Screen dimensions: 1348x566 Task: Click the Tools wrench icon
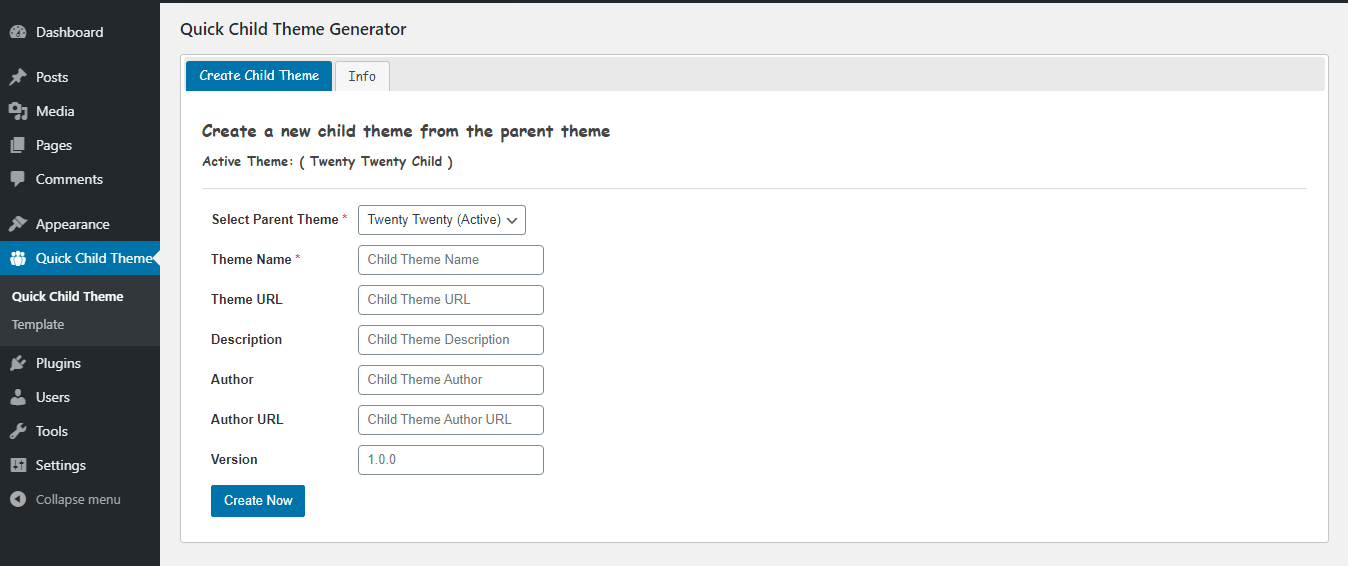click(x=18, y=431)
